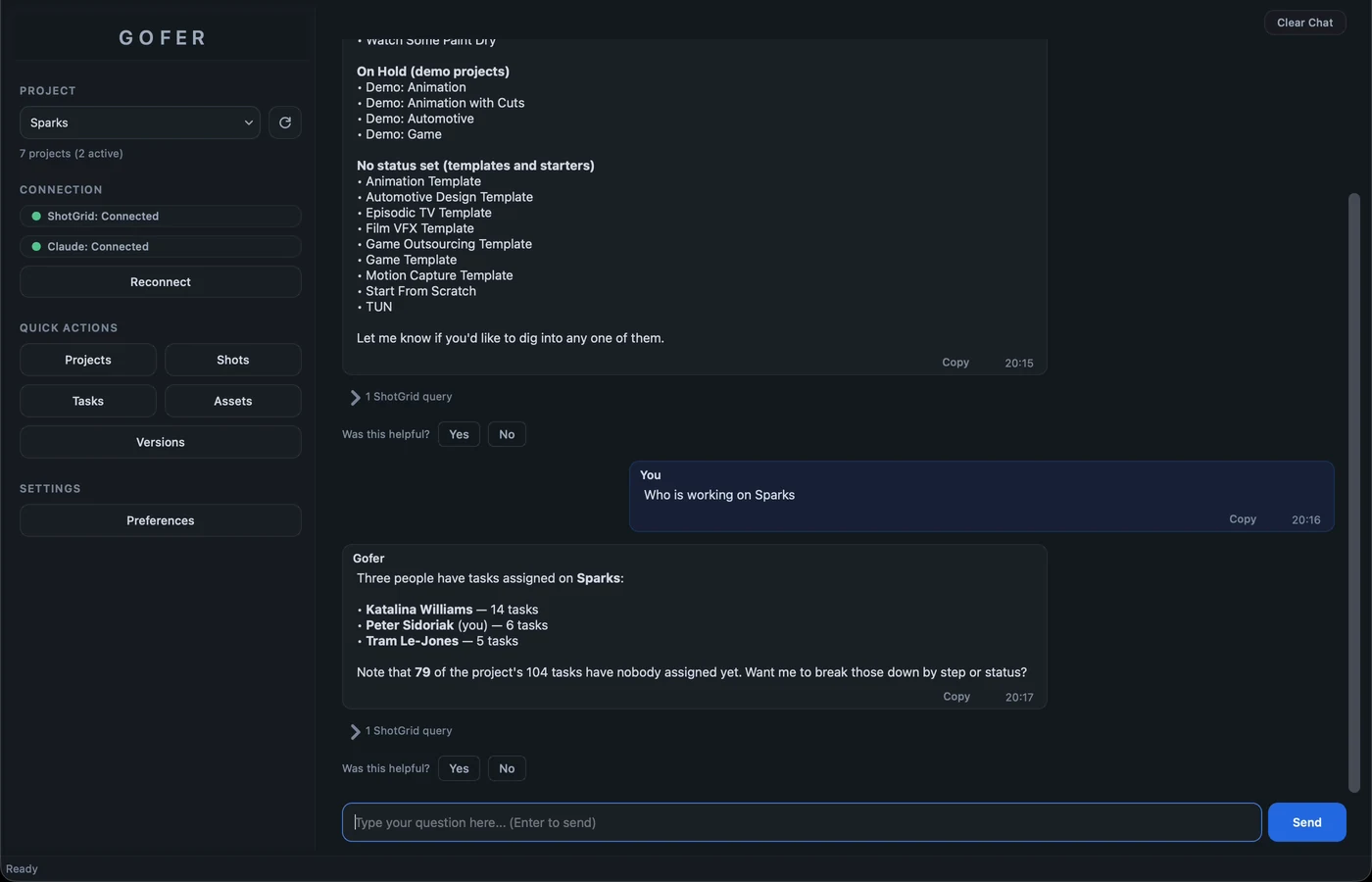Click the refresh projects icon beside Sparks

(x=285, y=122)
